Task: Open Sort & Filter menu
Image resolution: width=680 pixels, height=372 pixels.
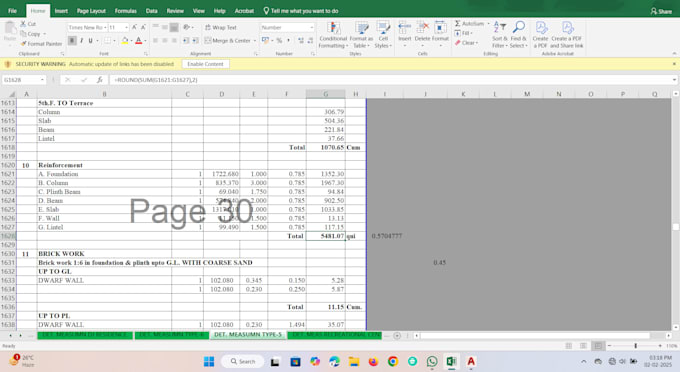Action: pyautogui.click(x=500, y=35)
